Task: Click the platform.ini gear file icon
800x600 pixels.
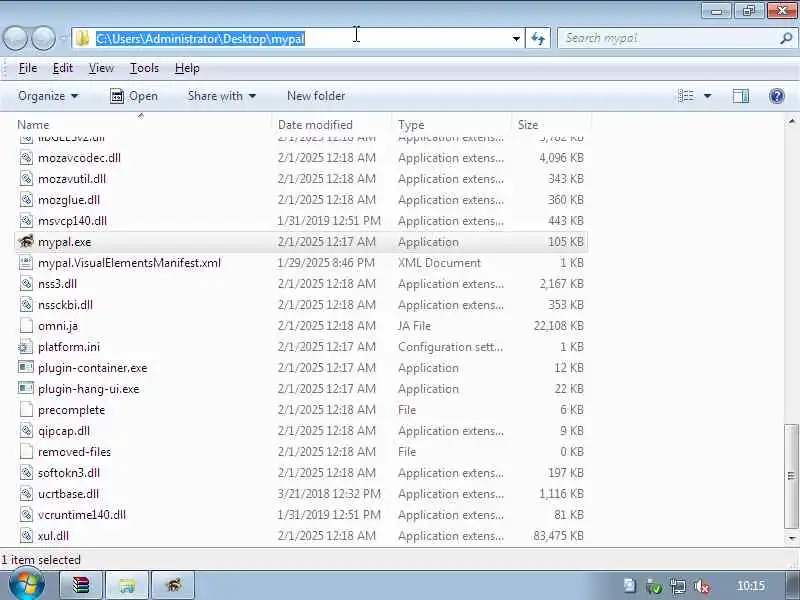Action: (x=26, y=347)
